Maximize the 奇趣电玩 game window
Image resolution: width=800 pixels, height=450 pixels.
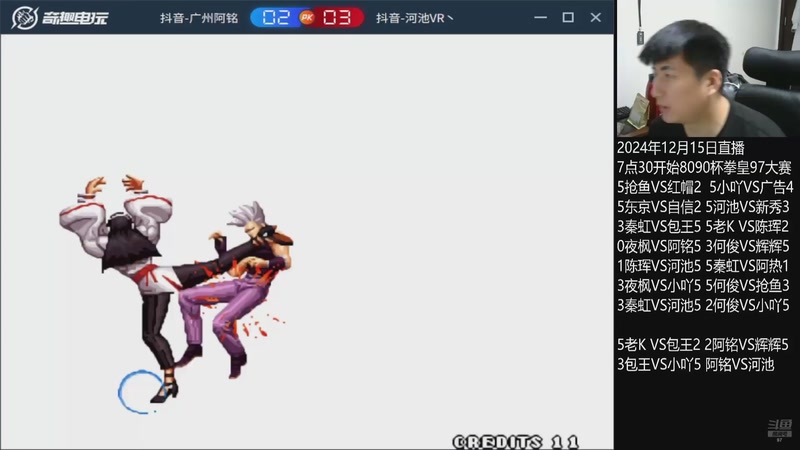(568, 17)
